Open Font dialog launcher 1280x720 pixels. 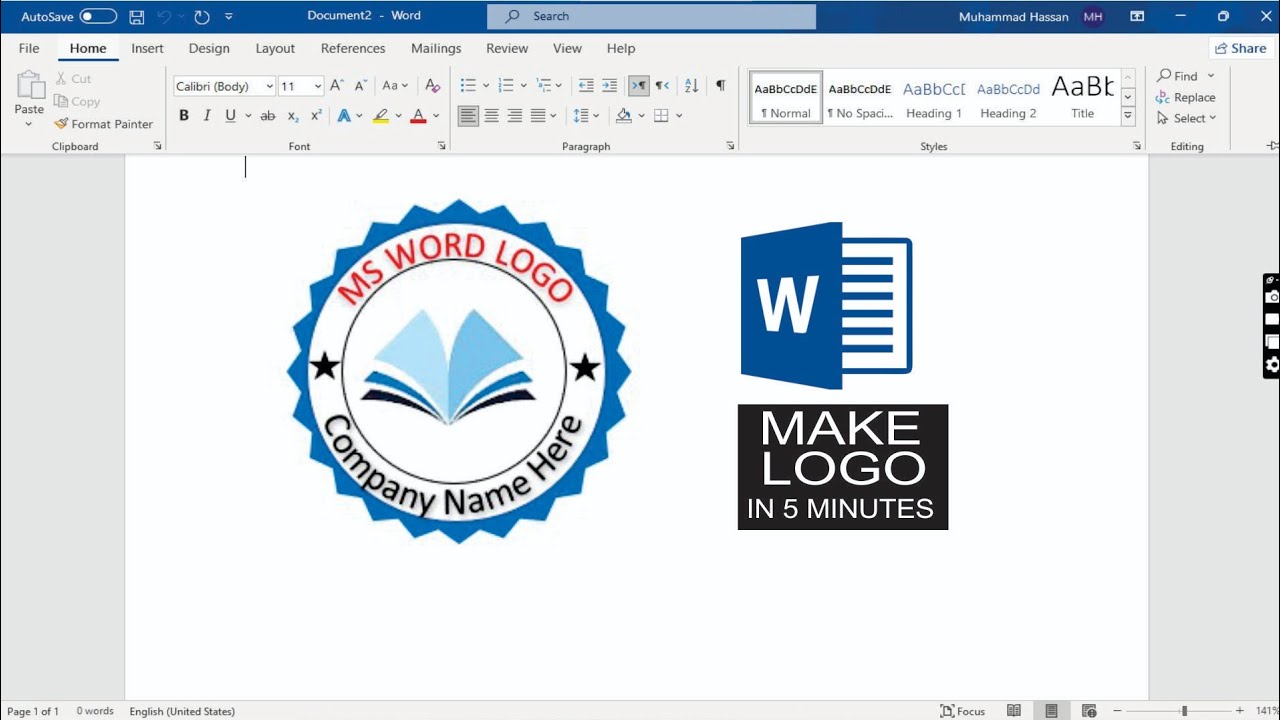[x=442, y=146]
